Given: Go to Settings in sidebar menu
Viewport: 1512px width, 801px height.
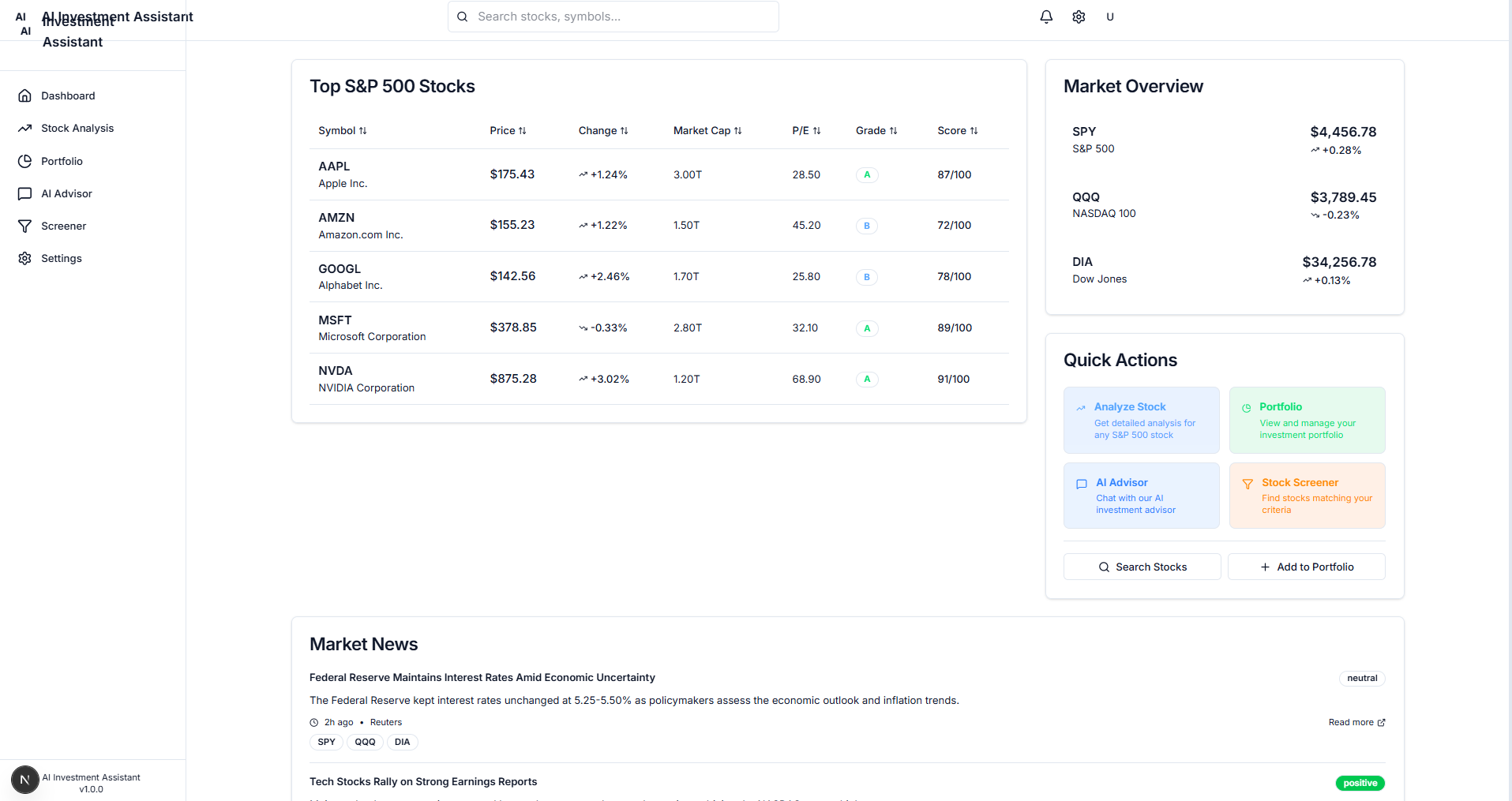Looking at the screenshot, I should (62, 258).
